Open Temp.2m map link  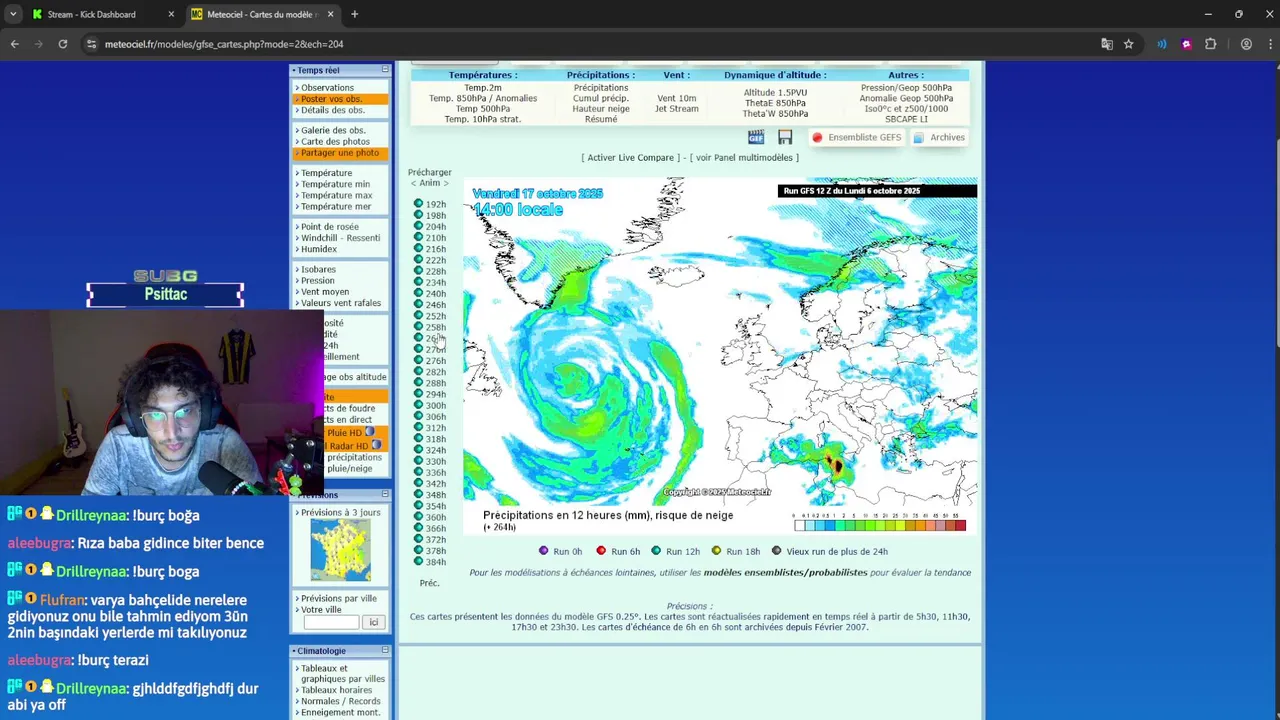(483, 88)
